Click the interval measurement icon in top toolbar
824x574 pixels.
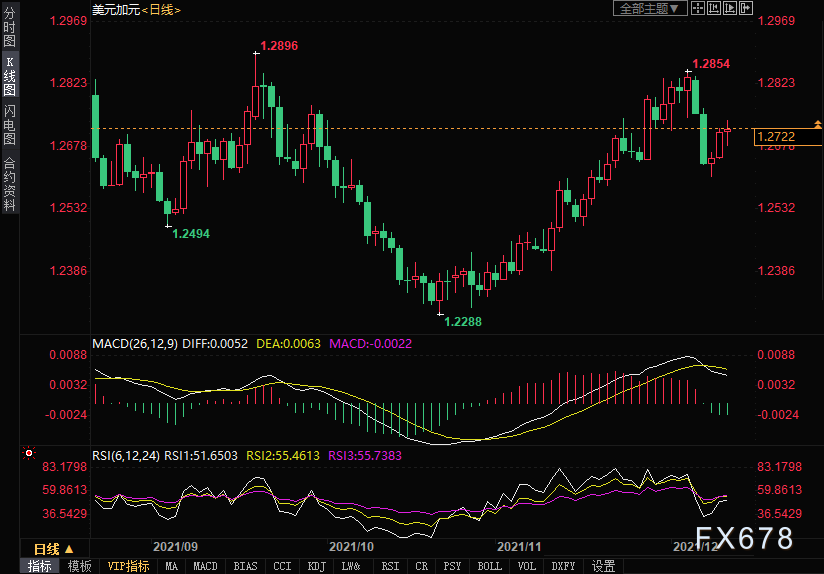pyautogui.click(x=714, y=8)
